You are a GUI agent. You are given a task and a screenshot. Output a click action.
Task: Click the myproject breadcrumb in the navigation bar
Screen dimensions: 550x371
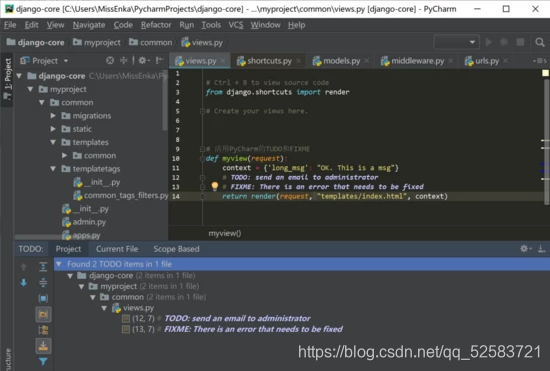tap(98, 42)
